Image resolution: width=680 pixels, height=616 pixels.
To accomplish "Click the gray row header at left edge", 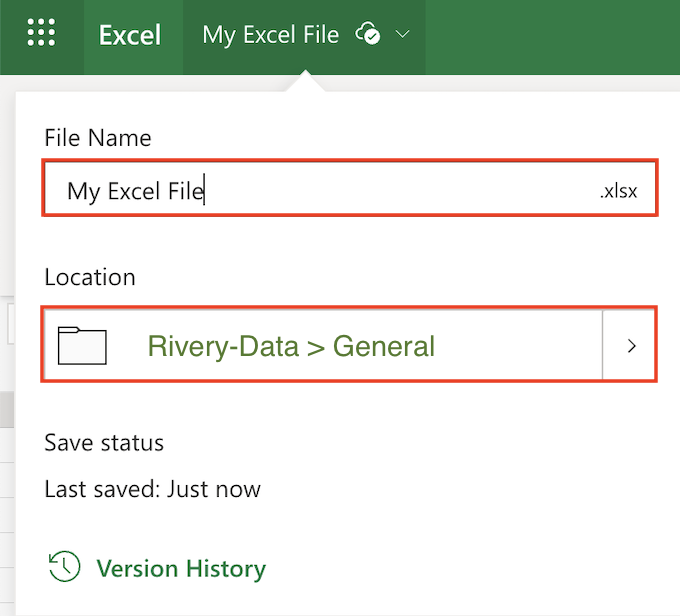I will pos(7,409).
